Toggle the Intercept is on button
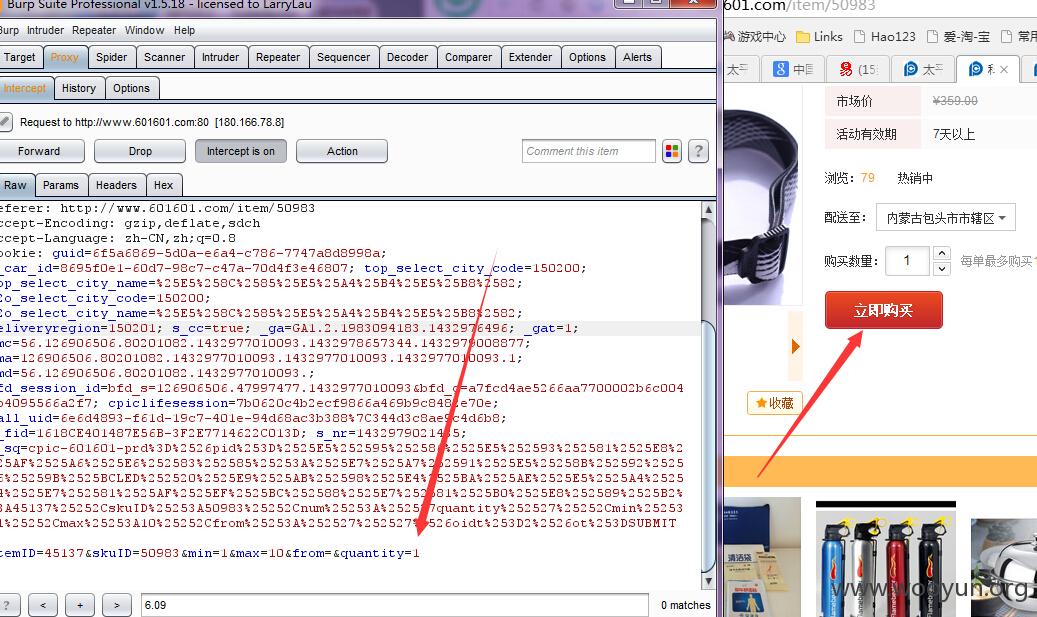This screenshot has height=617, width=1037. coord(241,151)
